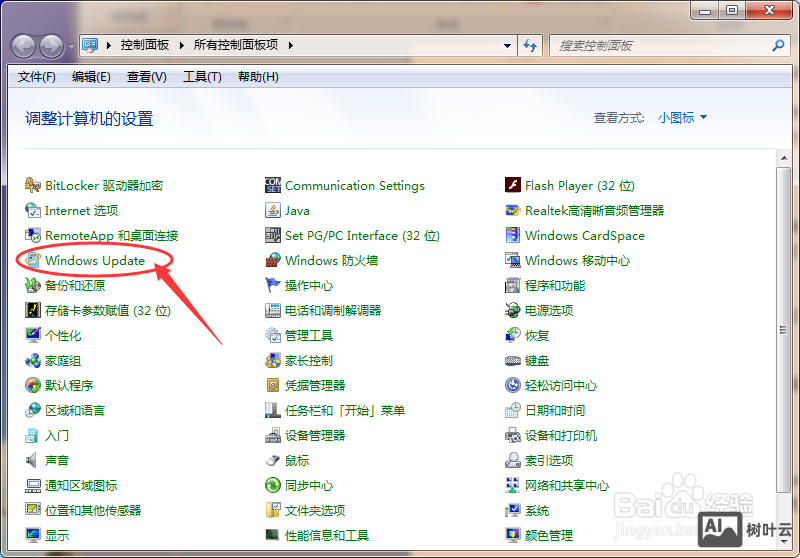Click the scrollbar up arrow
This screenshot has width=800, height=558.
pyautogui.click(x=784, y=158)
